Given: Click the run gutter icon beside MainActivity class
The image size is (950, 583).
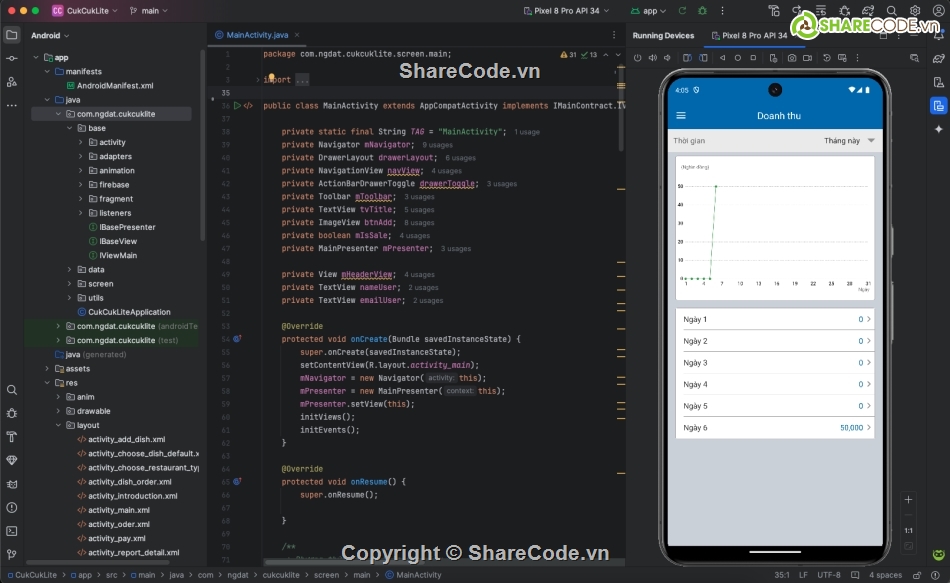Looking at the screenshot, I should click(x=238, y=105).
